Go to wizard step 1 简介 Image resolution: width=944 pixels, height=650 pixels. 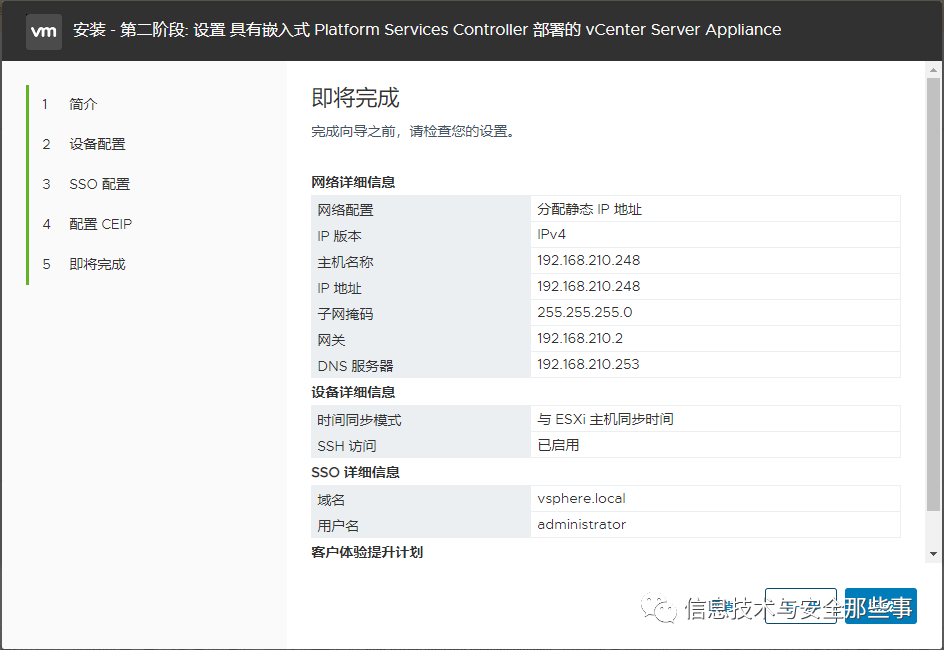[82, 104]
